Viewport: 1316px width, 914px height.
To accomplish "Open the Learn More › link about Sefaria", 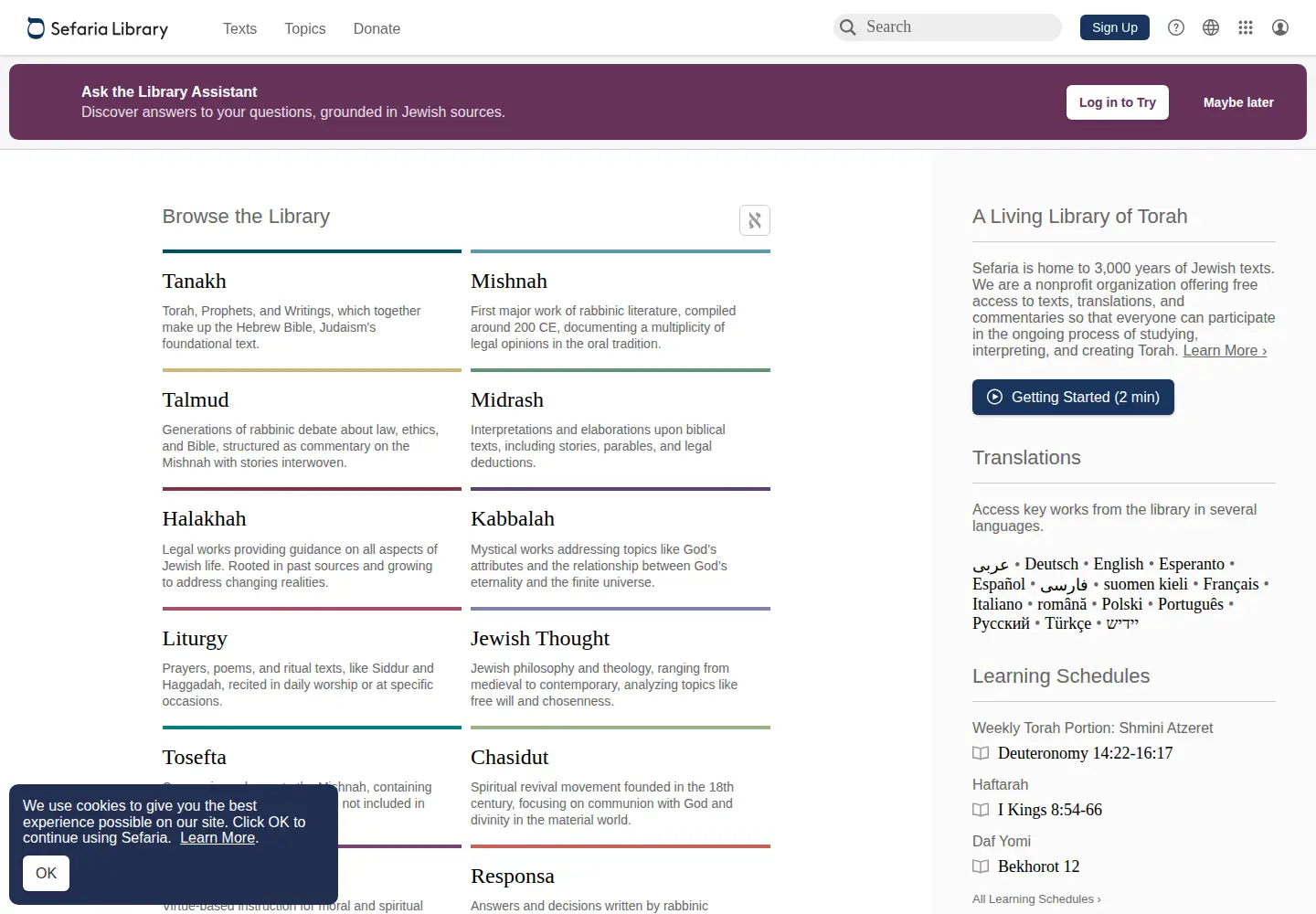I will point(1225,351).
